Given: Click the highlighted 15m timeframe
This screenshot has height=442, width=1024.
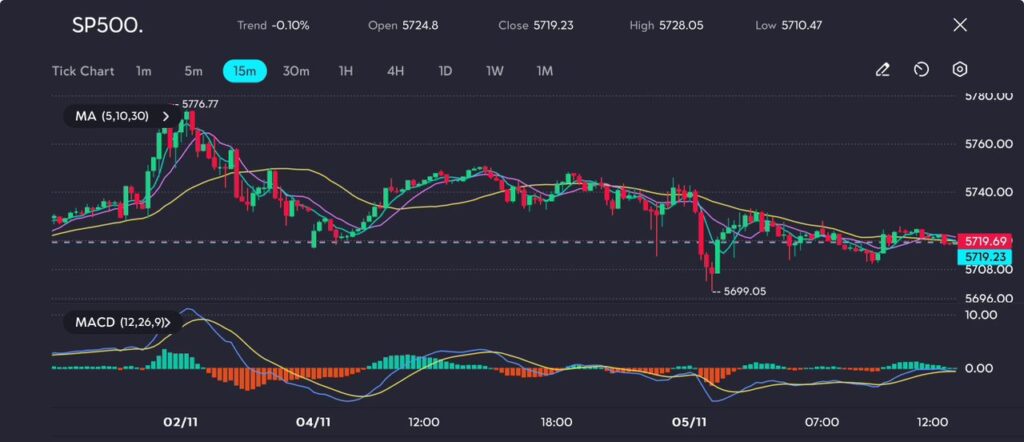Looking at the screenshot, I should [244, 71].
